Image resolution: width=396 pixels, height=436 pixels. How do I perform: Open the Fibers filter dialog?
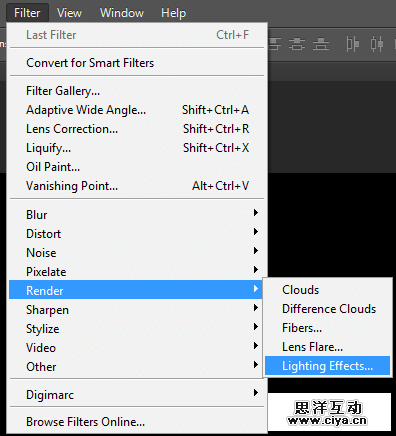click(x=327, y=328)
